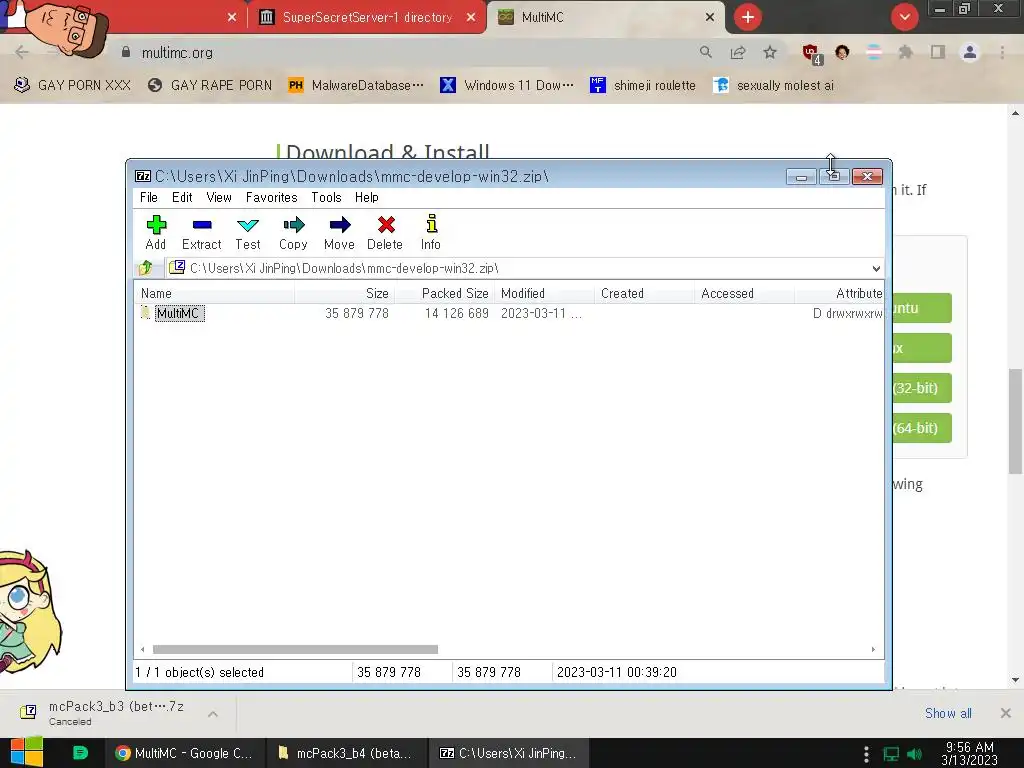Click the 7-Zip horizontal scrollbar thumb
The width and height of the screenshot is (1024, 768).
pyautogui.click(x=295, y=649)
